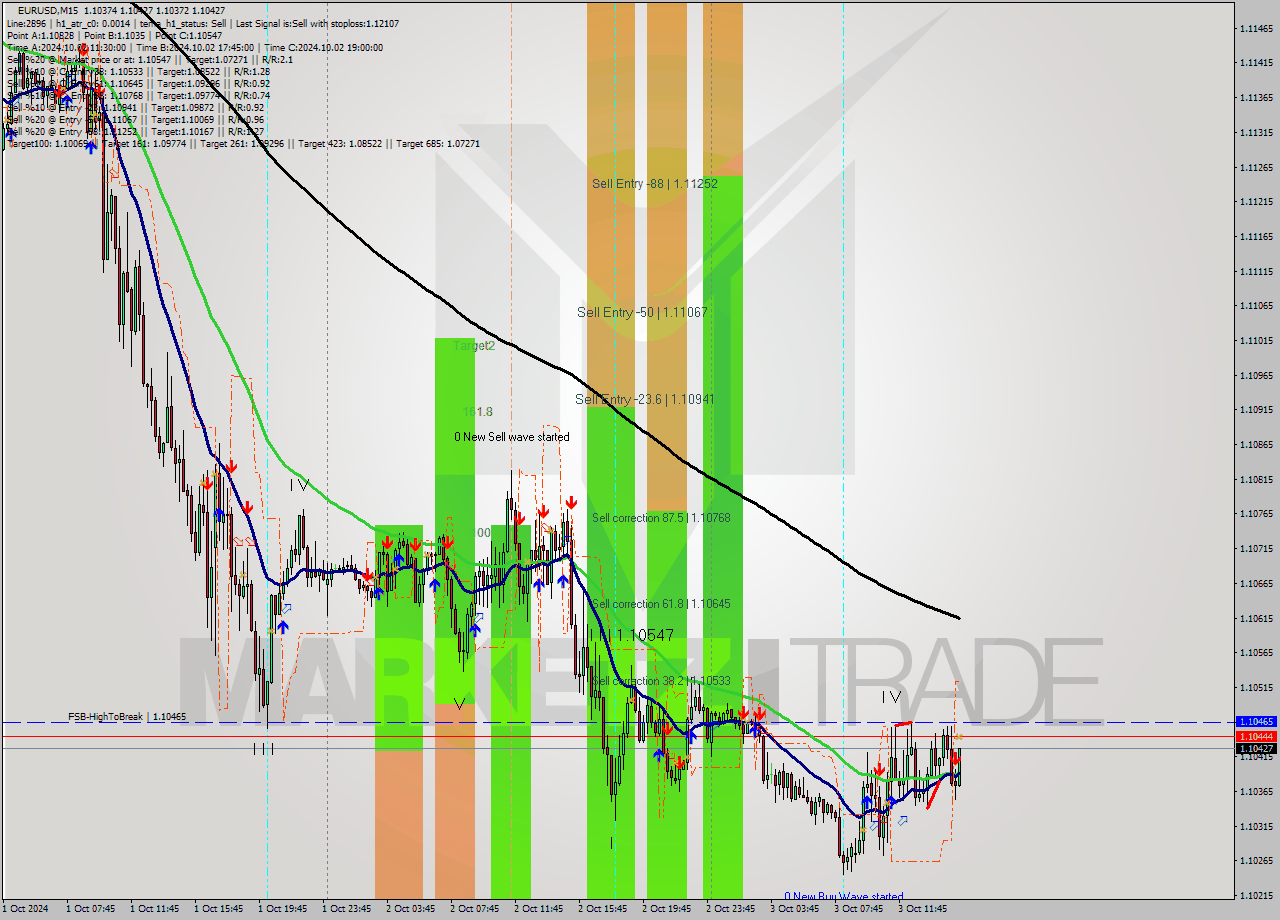Select the 'Sell Entry -88 | 1.11252' label

(x=655, y=184)
